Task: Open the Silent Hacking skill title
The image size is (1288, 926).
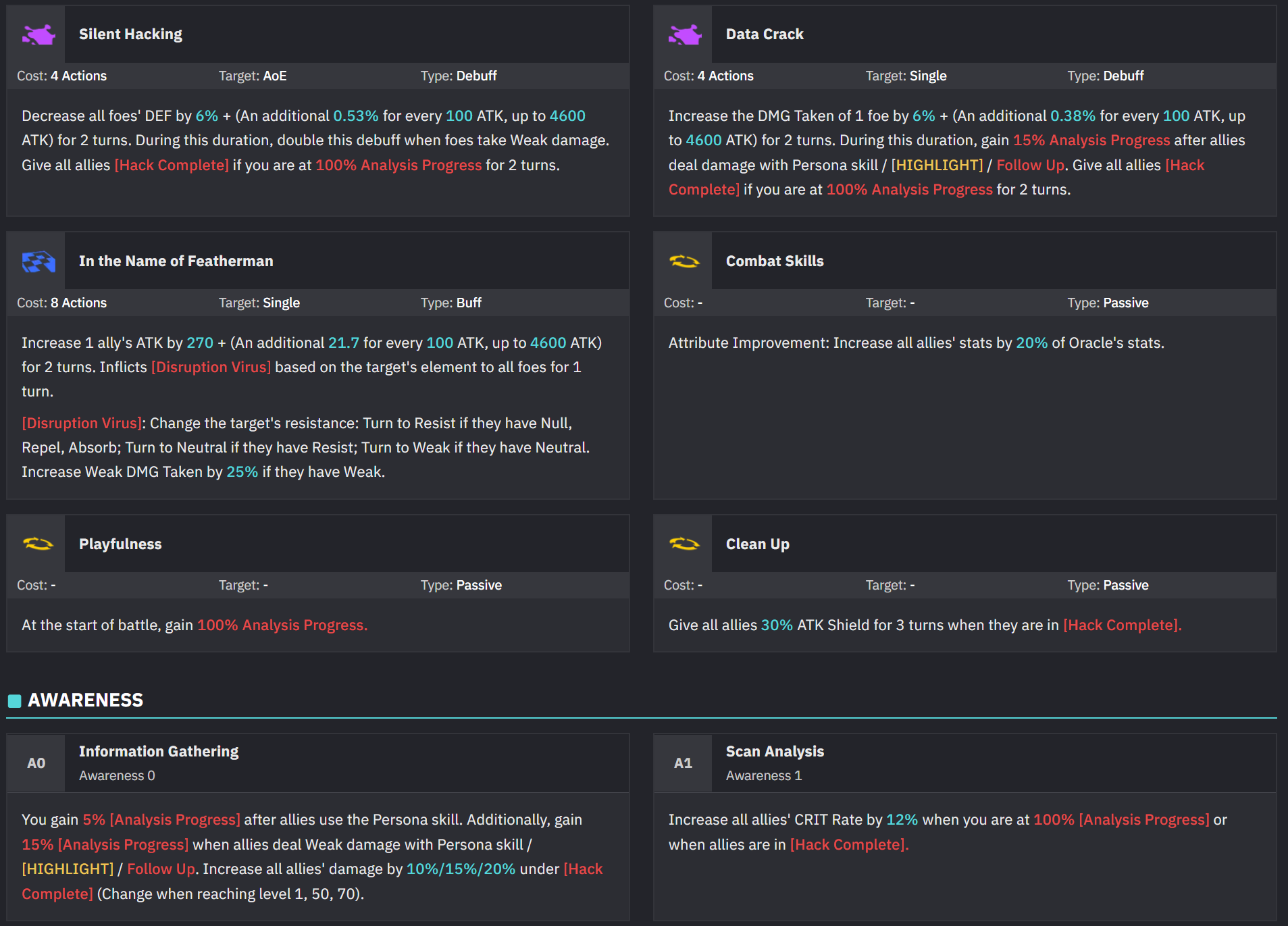Action: pyautogui.click(x=130, y=34)
